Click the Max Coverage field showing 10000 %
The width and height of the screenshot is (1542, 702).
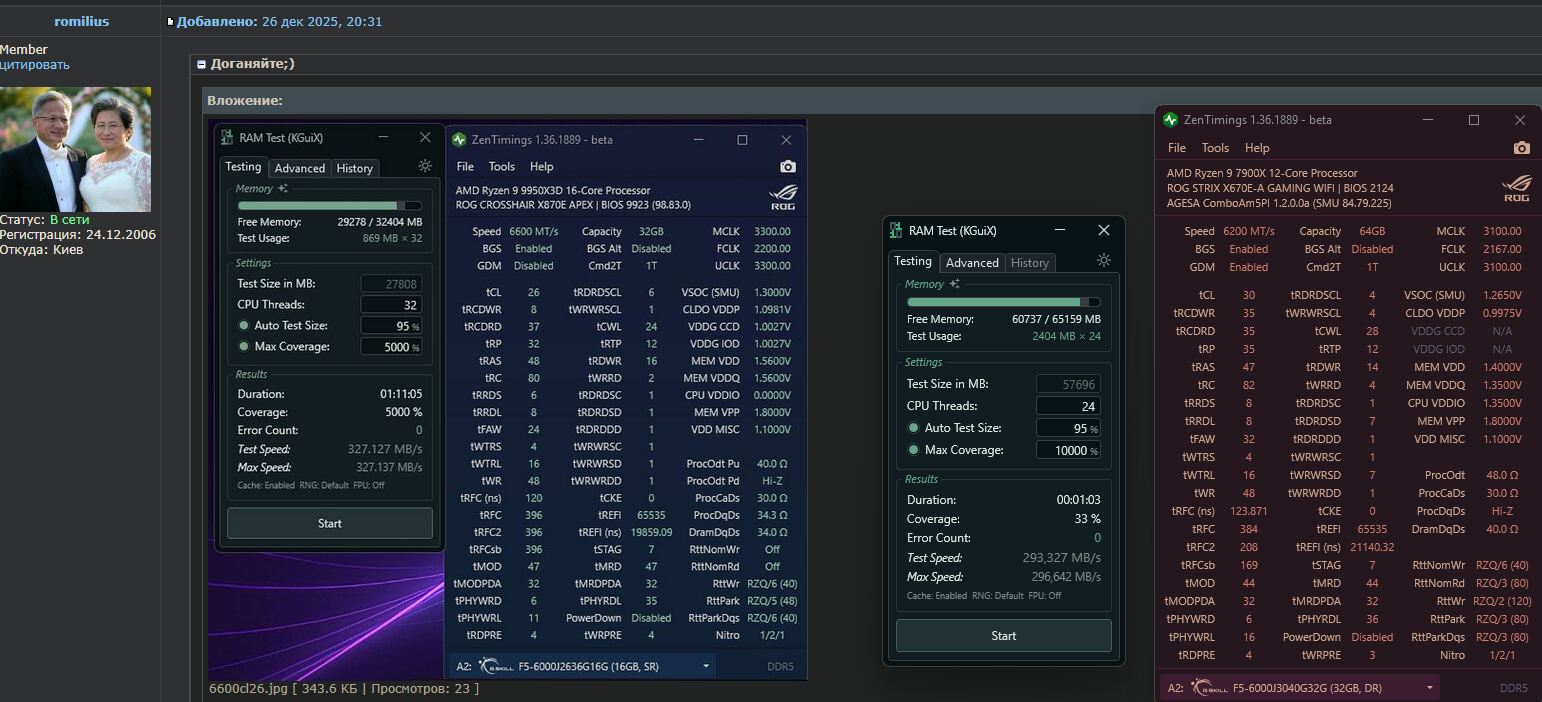pos(1068,450)
